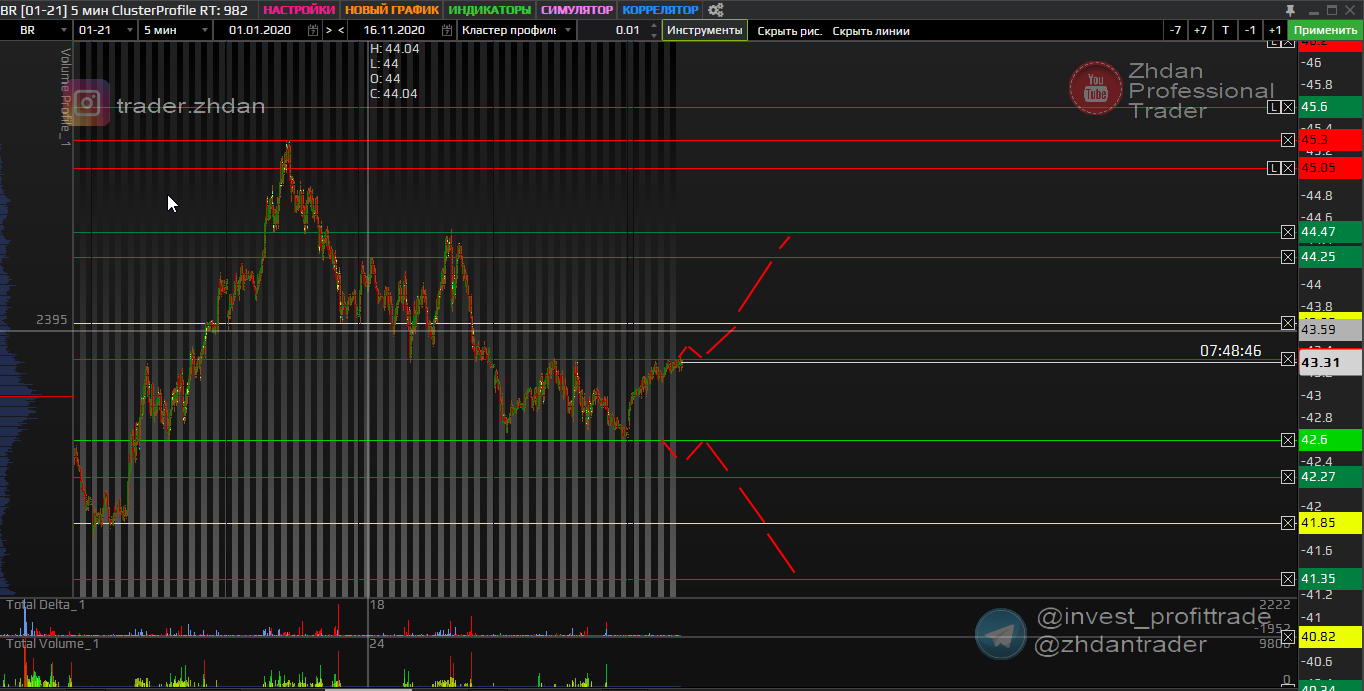Click the pin window icon

pyautogui.click(x=1290, y=10)
